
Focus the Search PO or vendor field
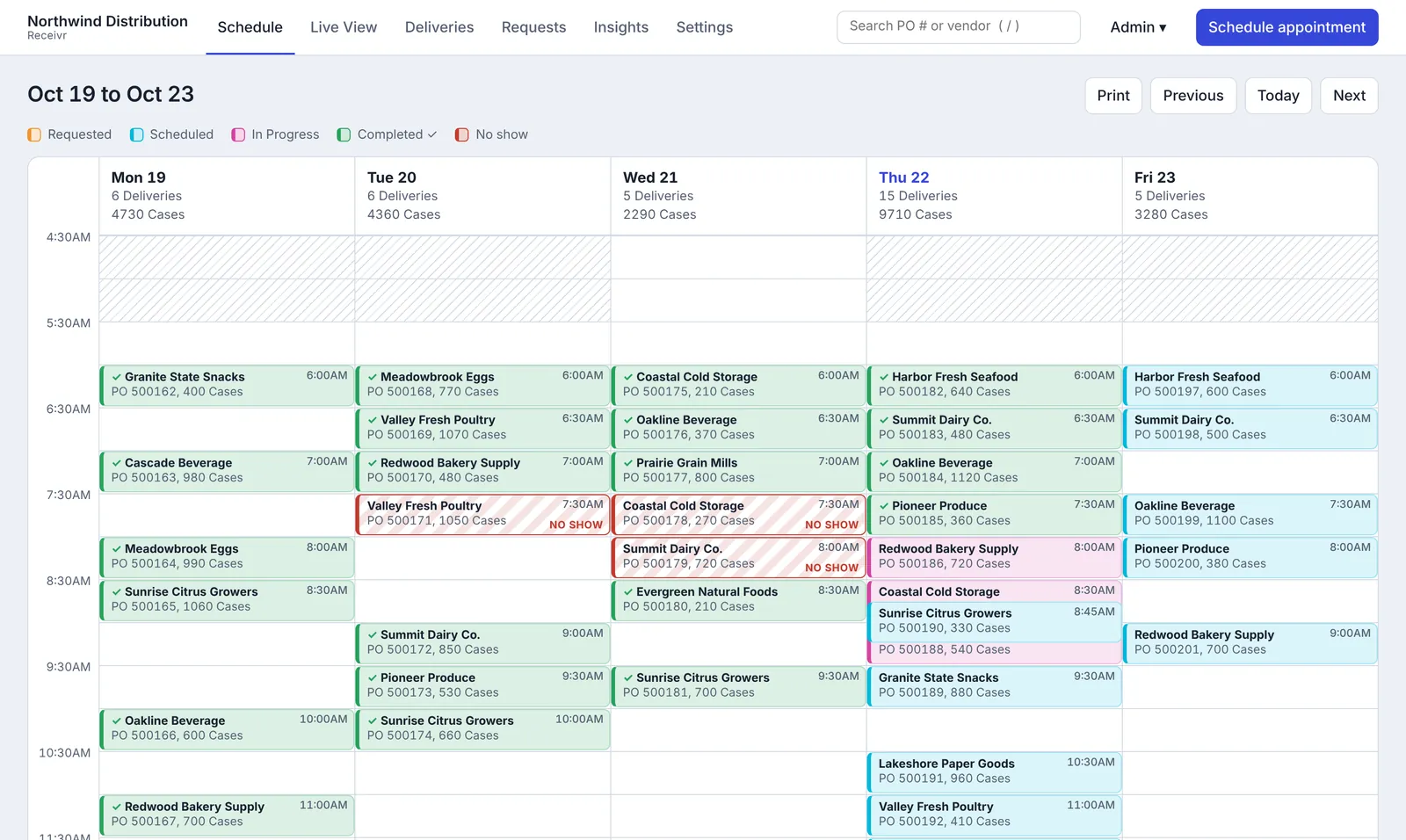point(959,27)
